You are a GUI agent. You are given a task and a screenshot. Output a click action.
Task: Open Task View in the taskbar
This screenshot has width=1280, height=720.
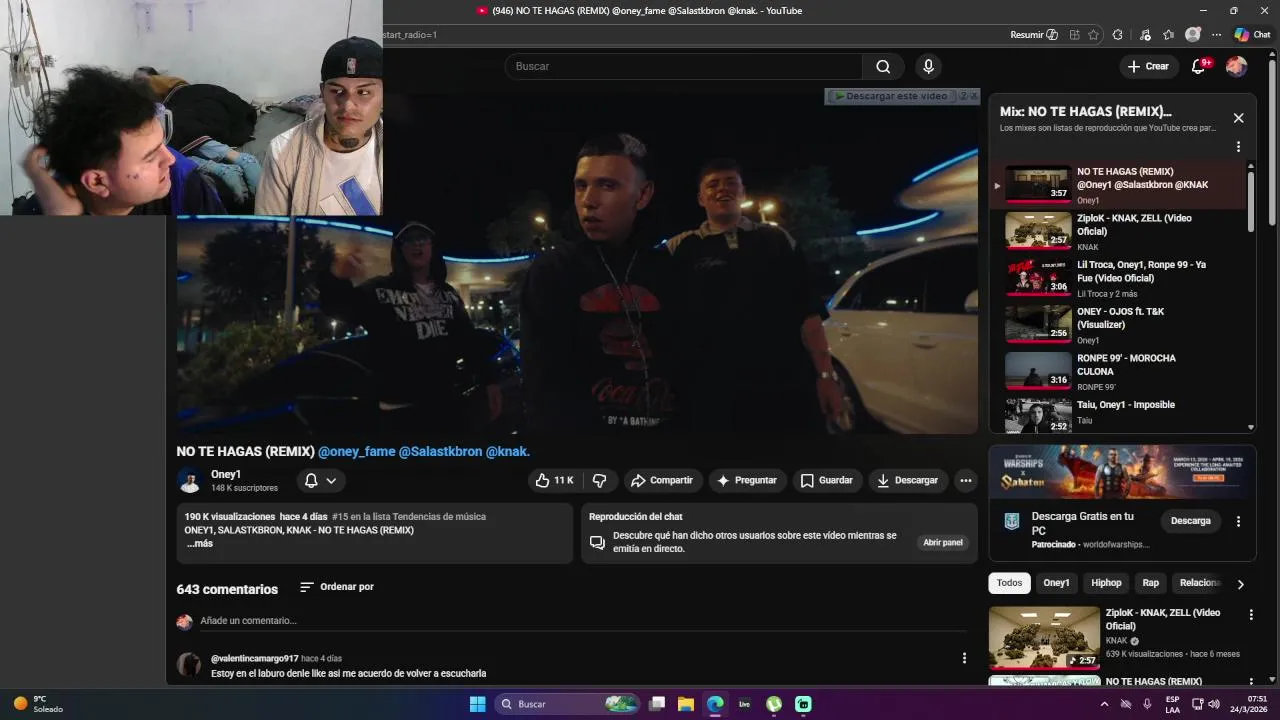tap(657, 704)
